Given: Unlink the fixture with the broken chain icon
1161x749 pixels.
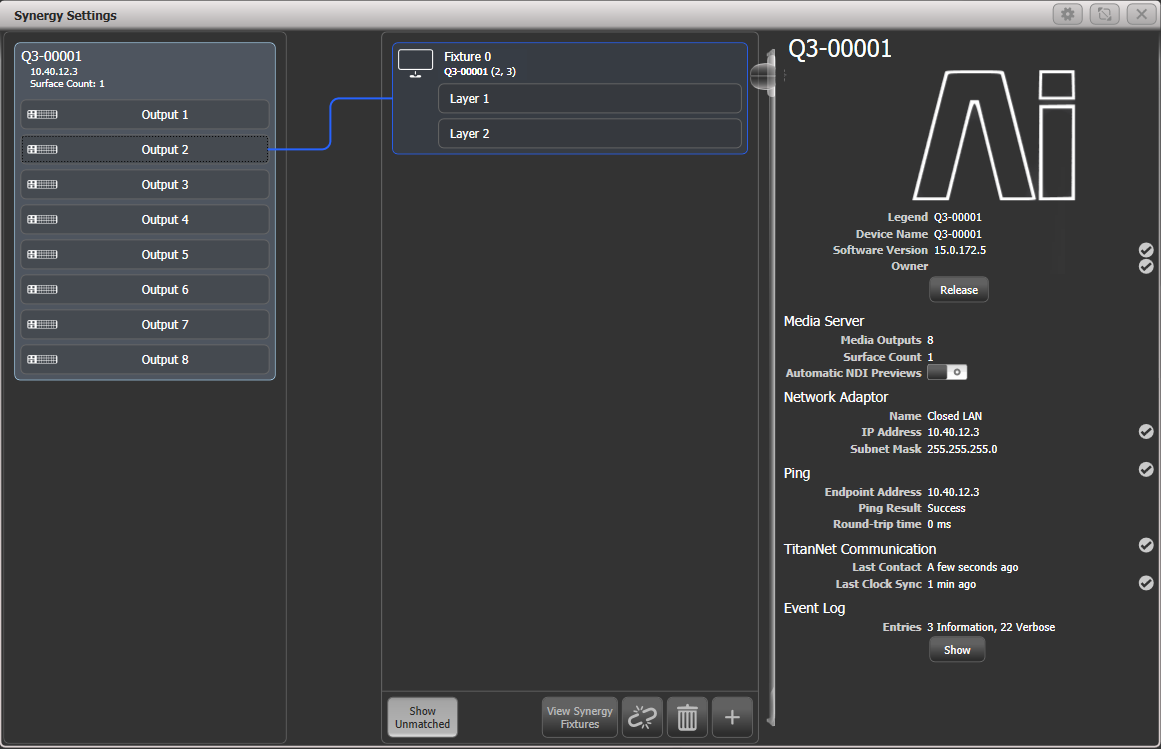Looking at the screenshot, I should pos(642,717).
